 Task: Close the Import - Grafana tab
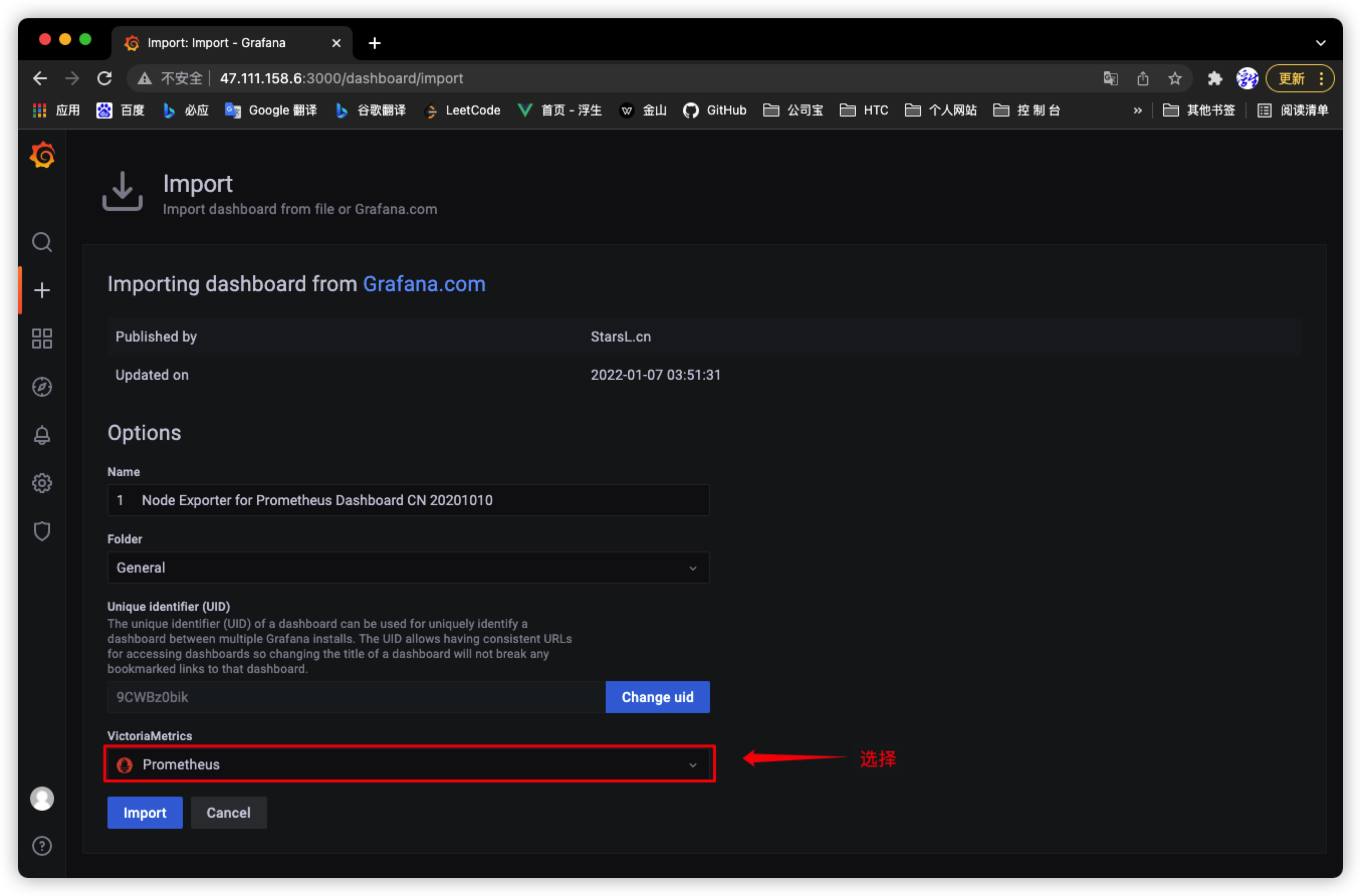pyautogui.click(x=336, y=43)
